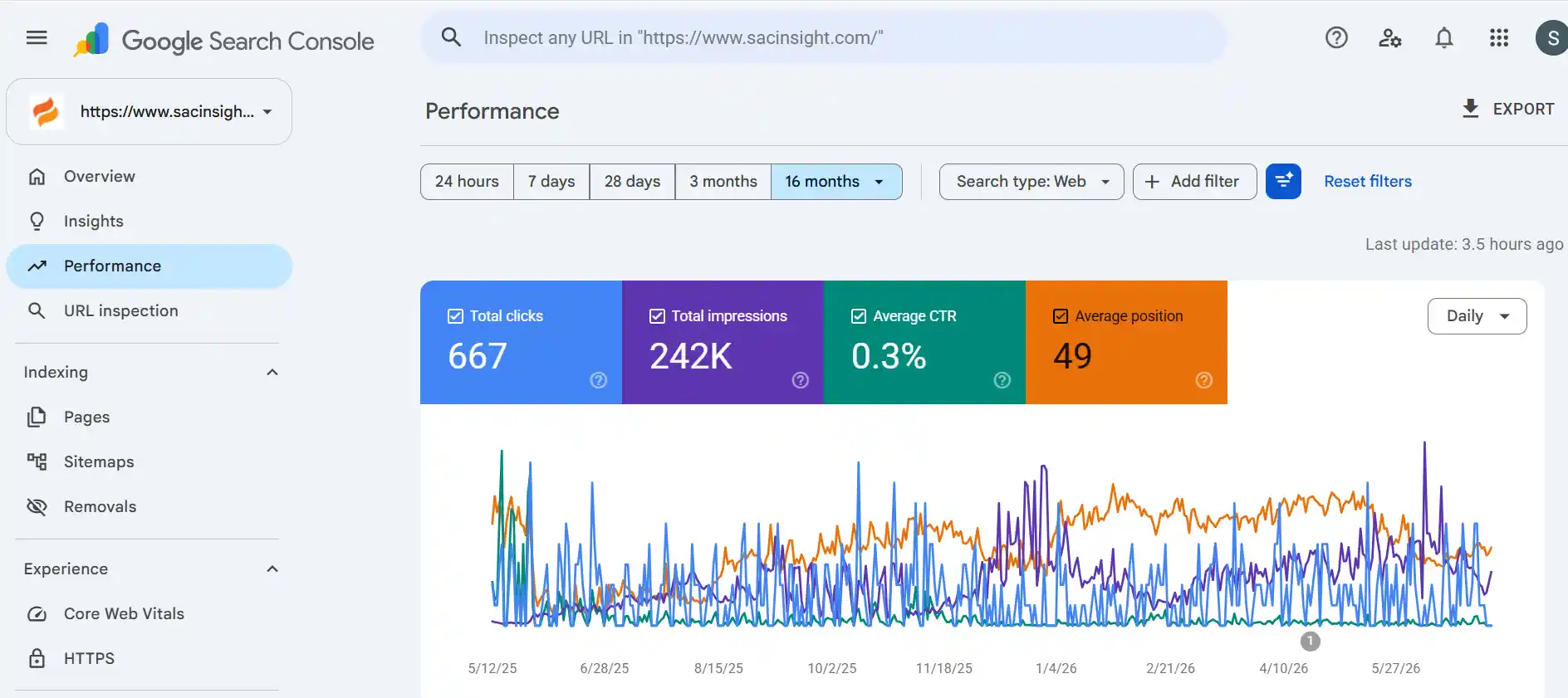Viewport: 1568px width, 698px height.
Task: Open the 16 months date range dropdown
Action: (x=836, y=182)
